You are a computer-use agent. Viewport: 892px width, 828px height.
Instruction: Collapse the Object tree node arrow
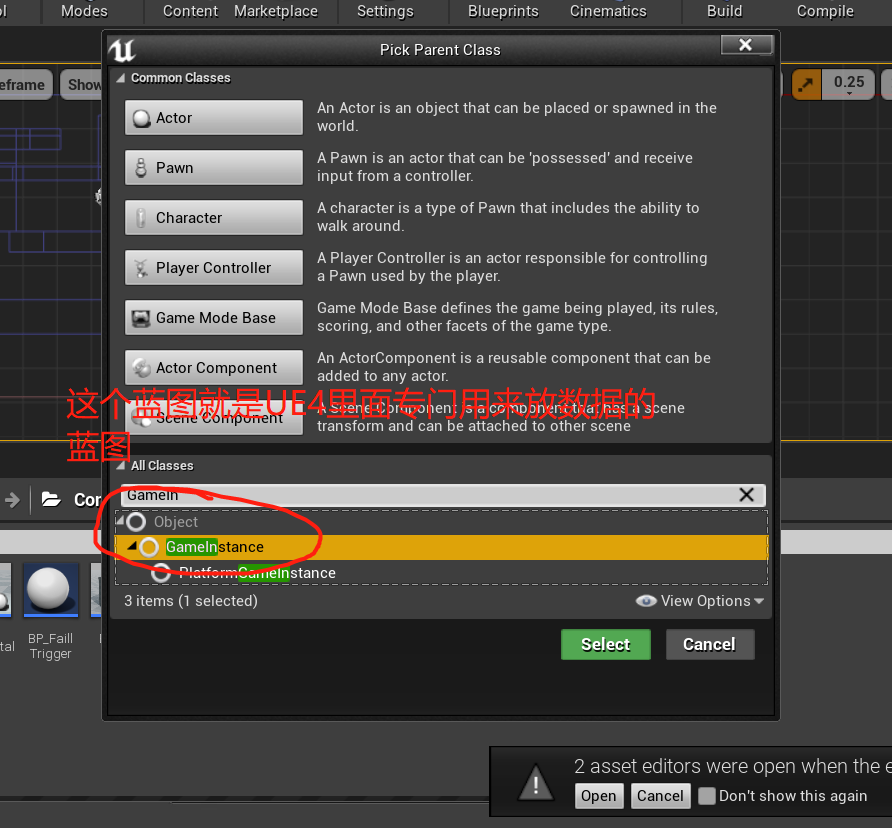(x=119, y=520)
